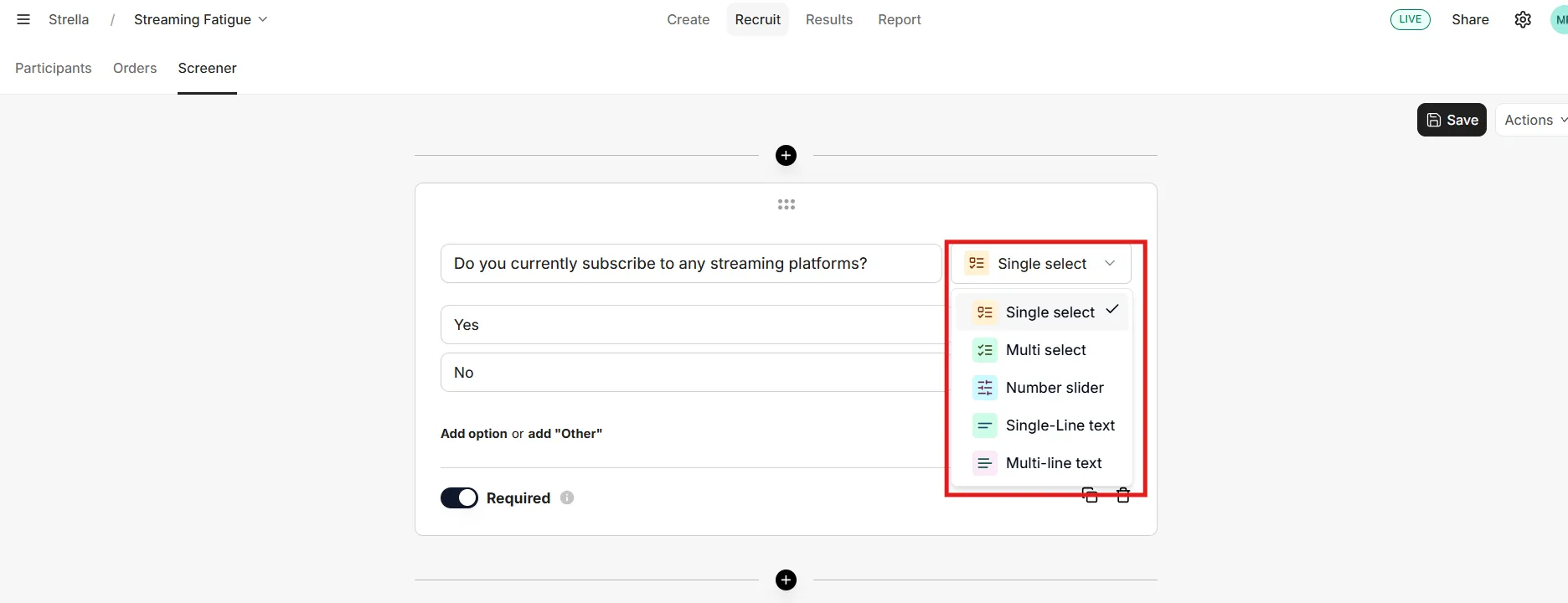Viewport: 1568px width, 603px height.
Task: Switch to the Results tab
Action: pyautogui.click(x=829, y=19)
